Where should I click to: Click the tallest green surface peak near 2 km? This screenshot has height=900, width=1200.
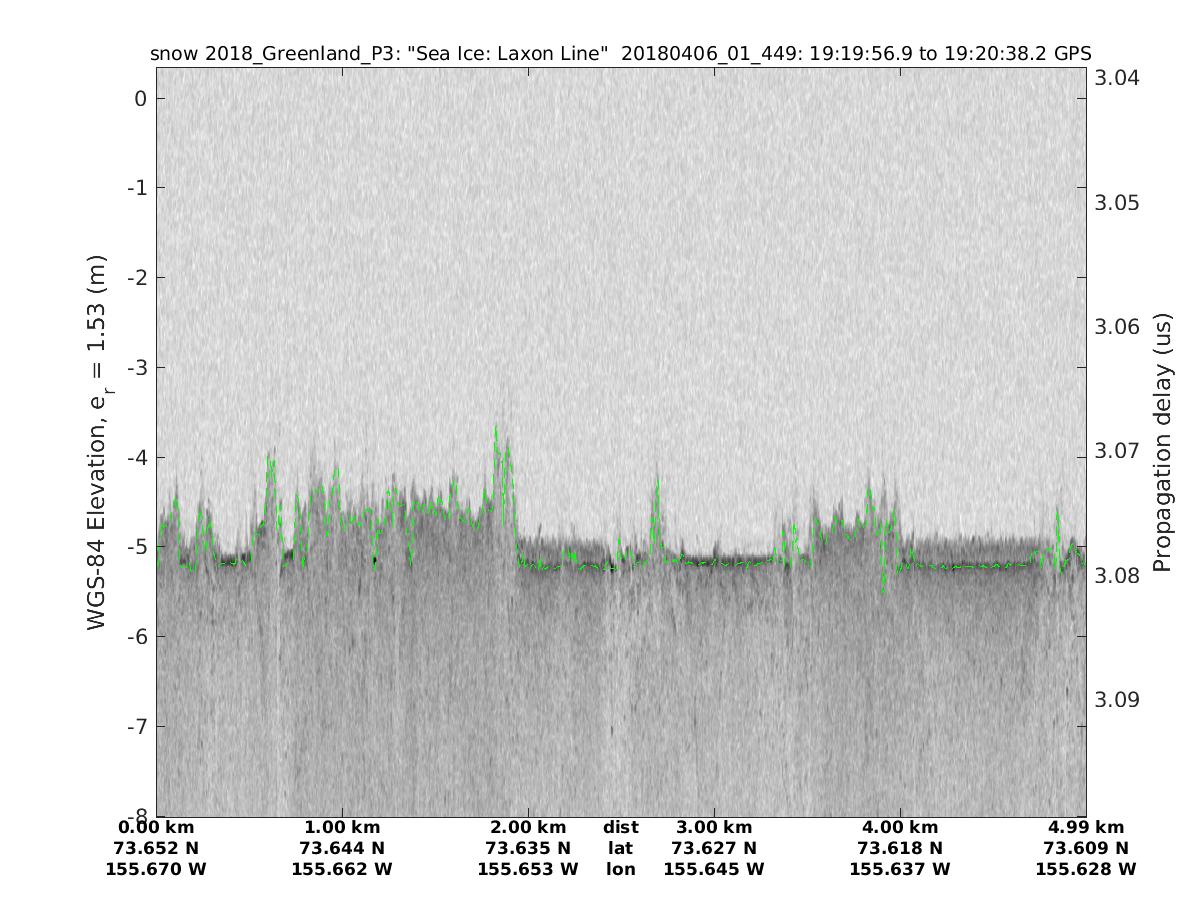pos(496,430)
